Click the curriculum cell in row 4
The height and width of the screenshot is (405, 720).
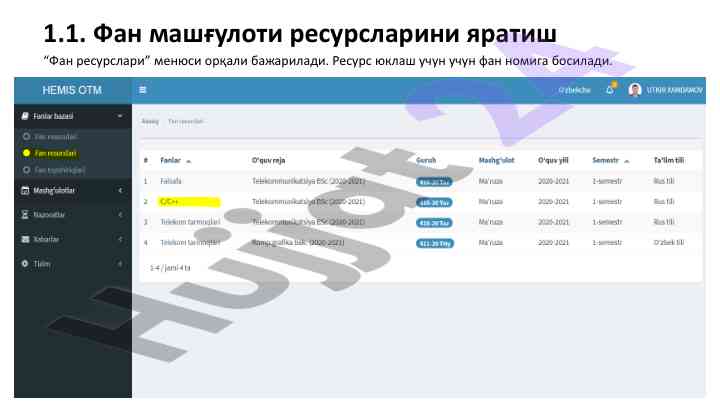298,242
